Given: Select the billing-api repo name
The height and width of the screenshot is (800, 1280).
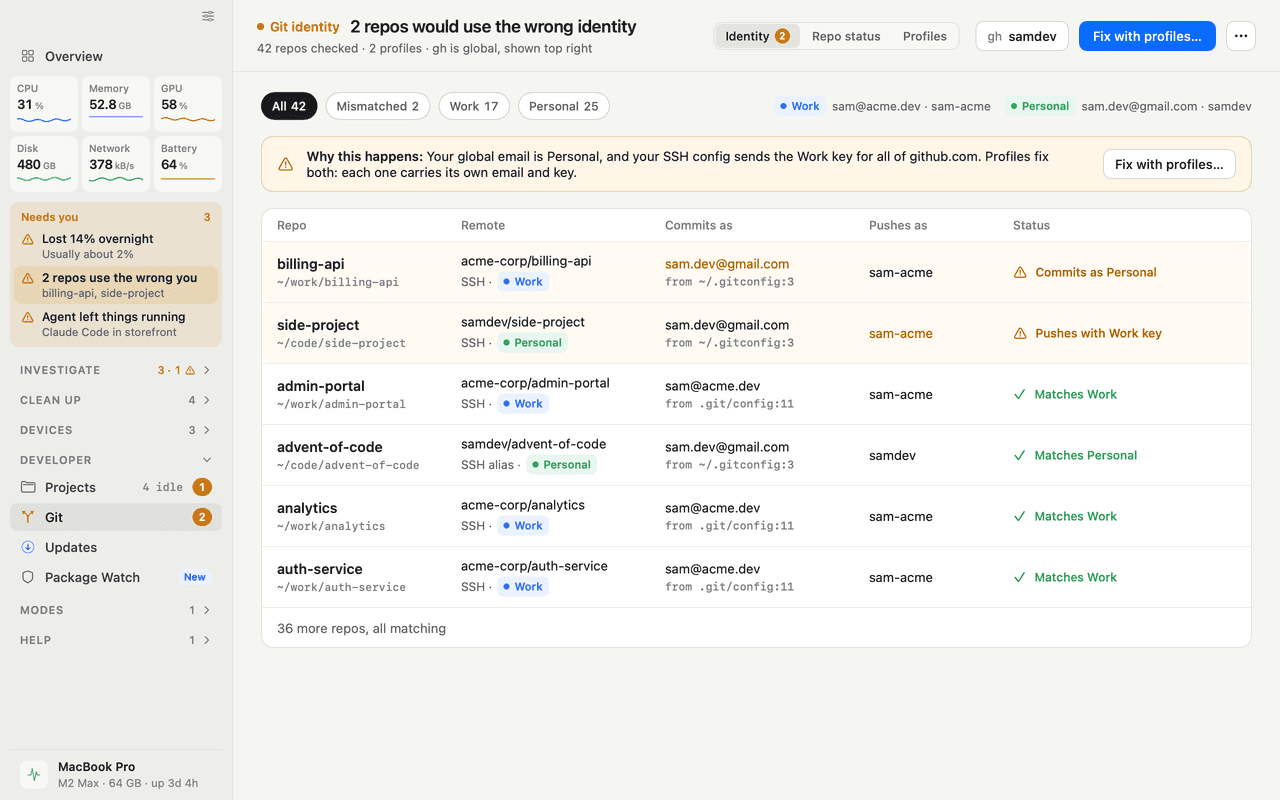Looking at the screenshot, I should (x=310, y=264).
